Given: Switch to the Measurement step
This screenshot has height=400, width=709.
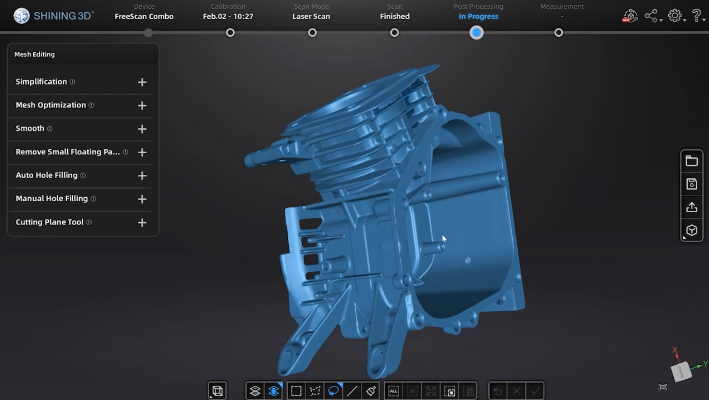Looking at the screenshot, I should point(558,32).
